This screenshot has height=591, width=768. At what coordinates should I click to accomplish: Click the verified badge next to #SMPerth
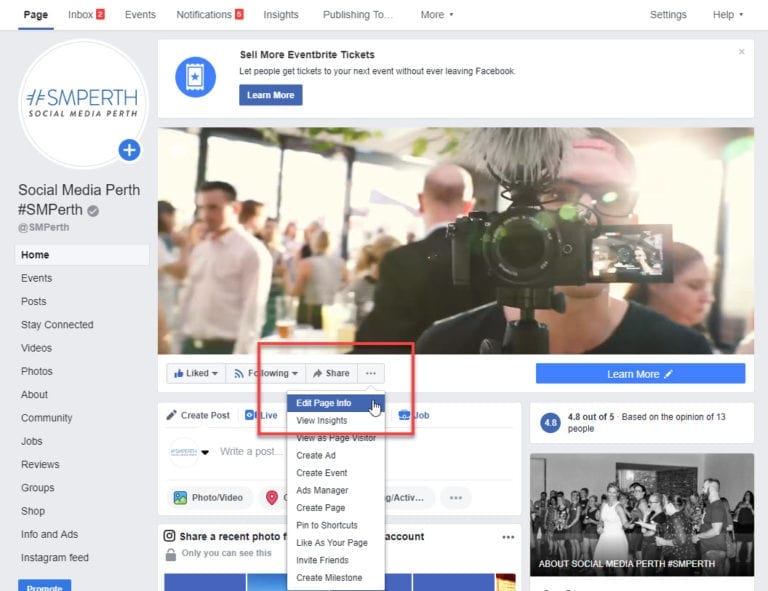click(93, 211)
